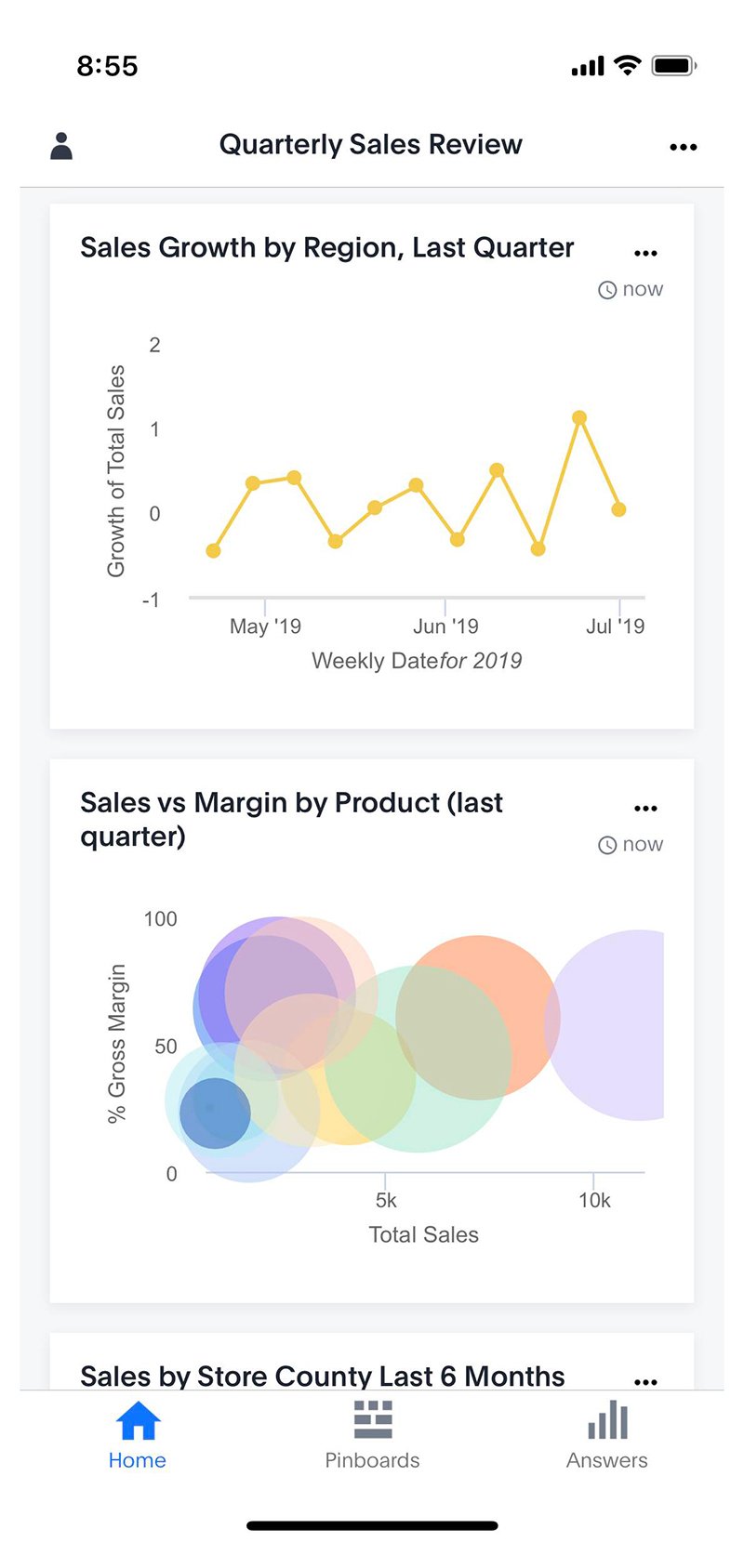Switch to the Answers tab
744x1568 pixels.
606,1436
